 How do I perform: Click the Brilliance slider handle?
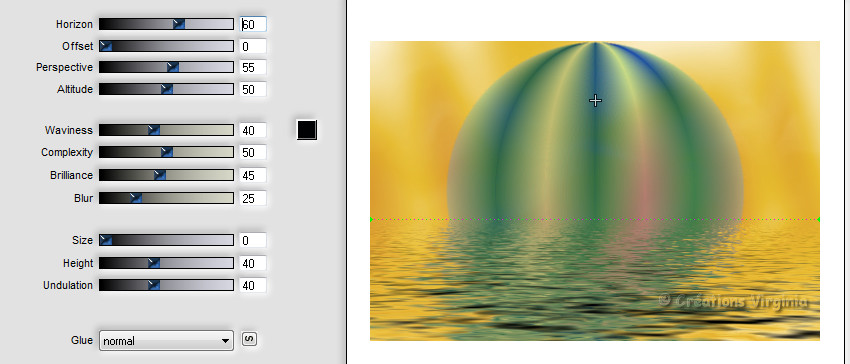pyautogui.click(x=160, y=175)
